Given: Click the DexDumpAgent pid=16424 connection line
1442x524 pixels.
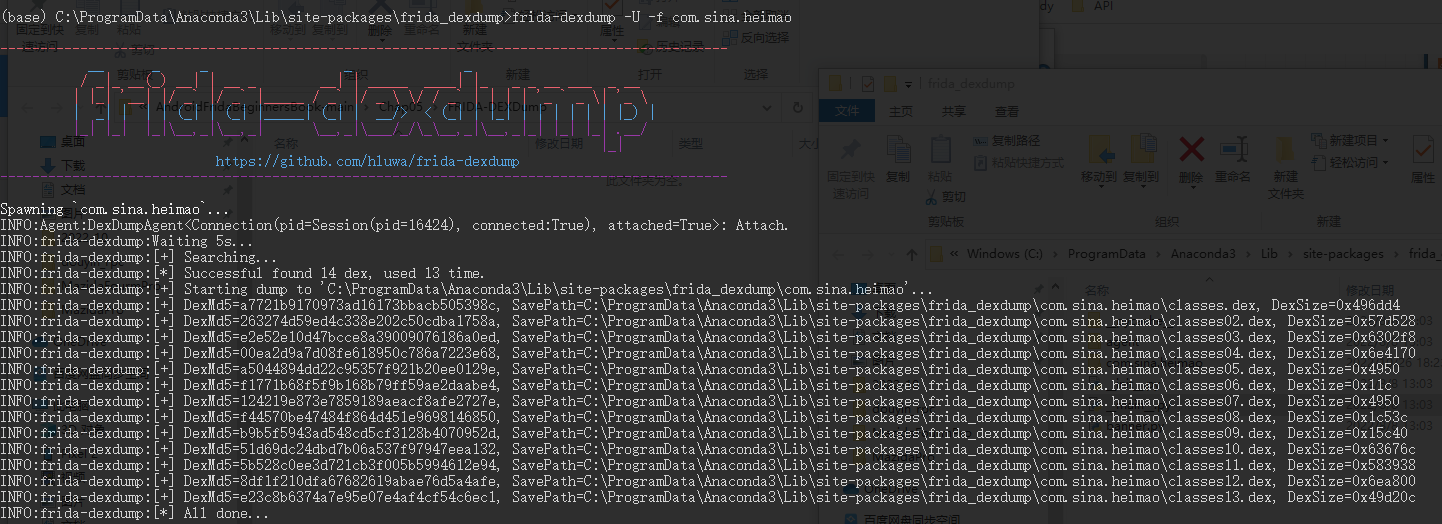Looking at the screenshot, I should 394,225.
